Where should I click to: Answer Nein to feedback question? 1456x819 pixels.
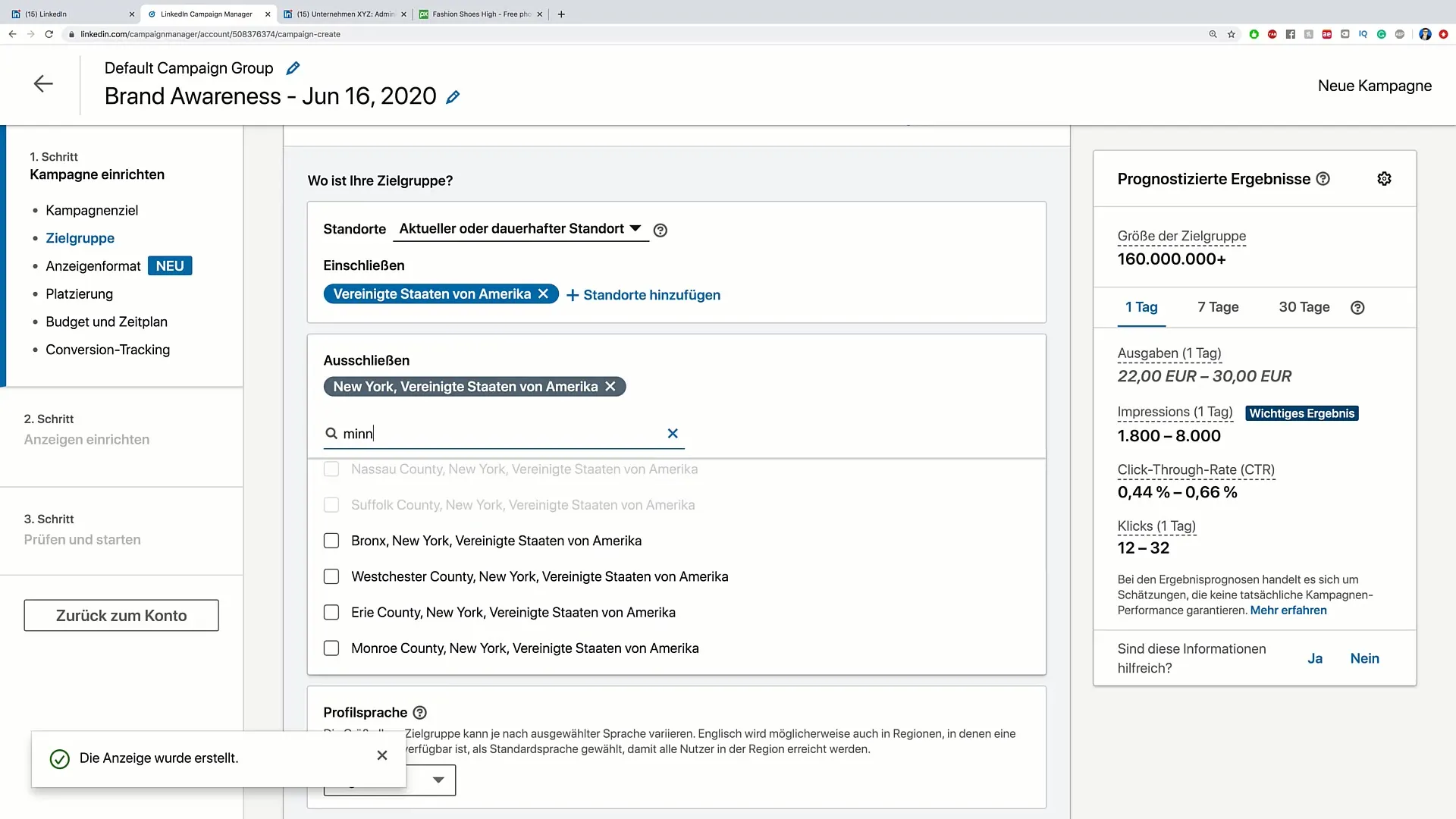1365,659
